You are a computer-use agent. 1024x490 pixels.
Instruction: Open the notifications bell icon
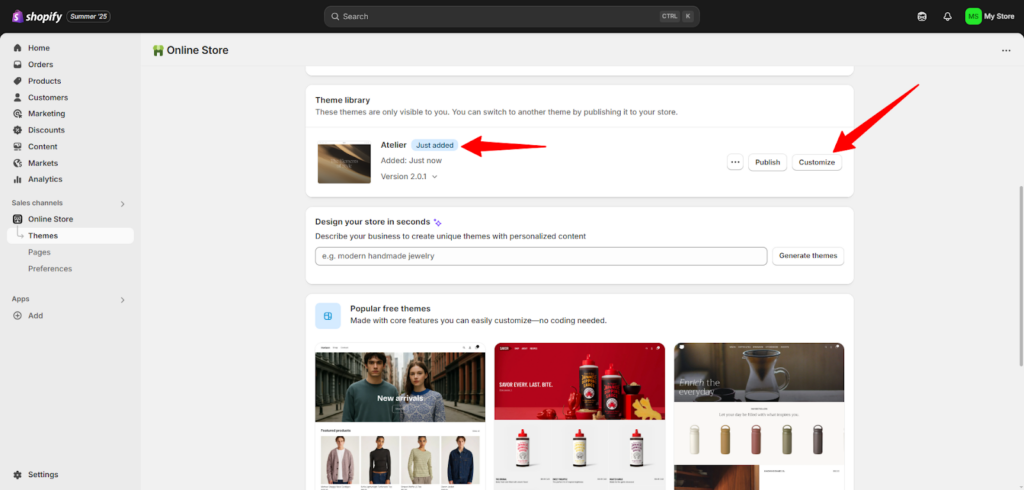[x=947, y=16]
